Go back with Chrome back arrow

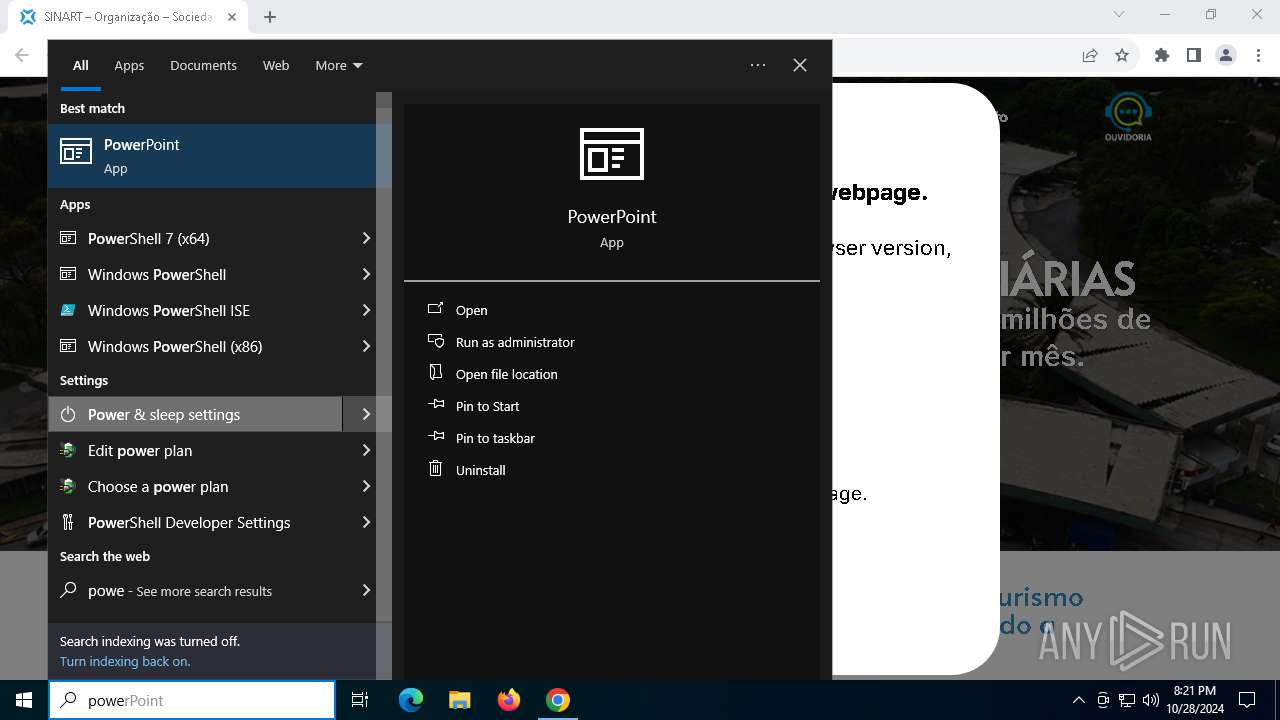pyautogui.click(x=22, y=56)
